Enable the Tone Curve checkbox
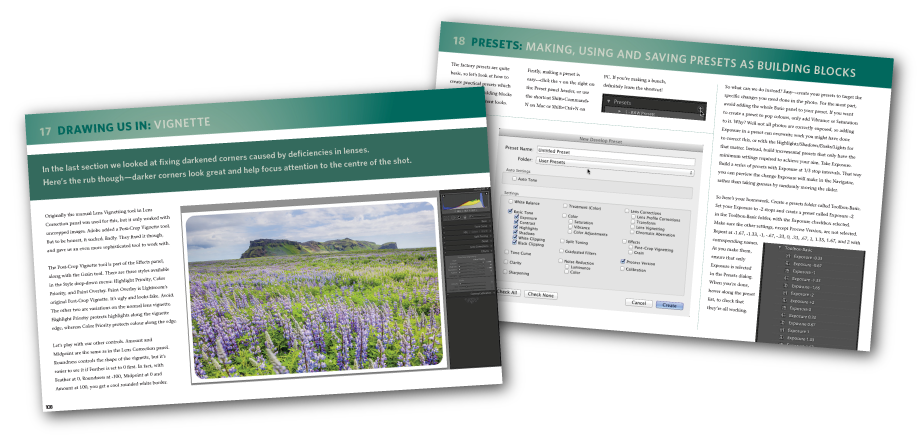The height and width of the screenshot is (439, 918). pyautogui.click(x=507, y=252)
